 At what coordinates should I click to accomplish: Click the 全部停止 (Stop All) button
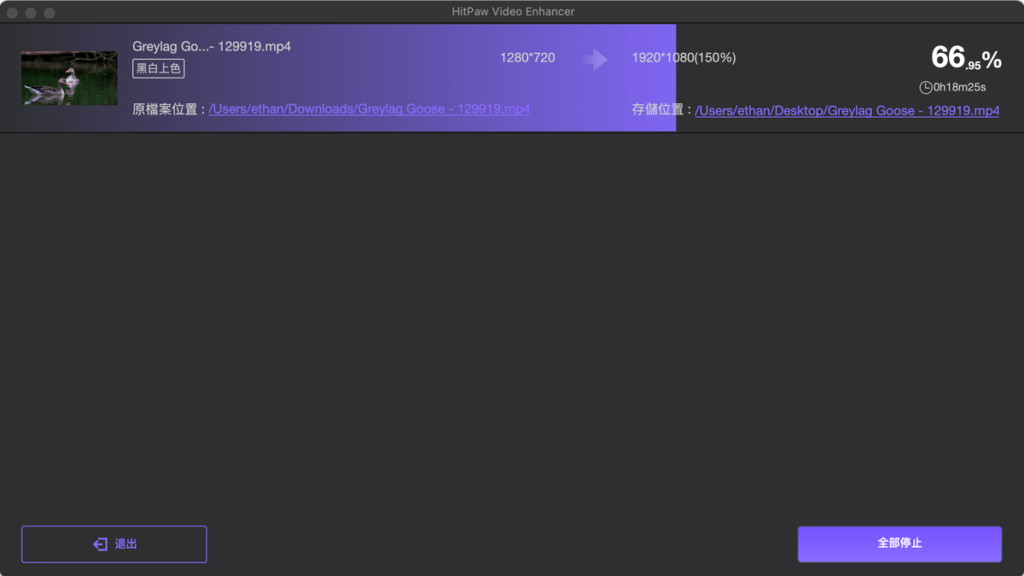[x=899, y=543]
